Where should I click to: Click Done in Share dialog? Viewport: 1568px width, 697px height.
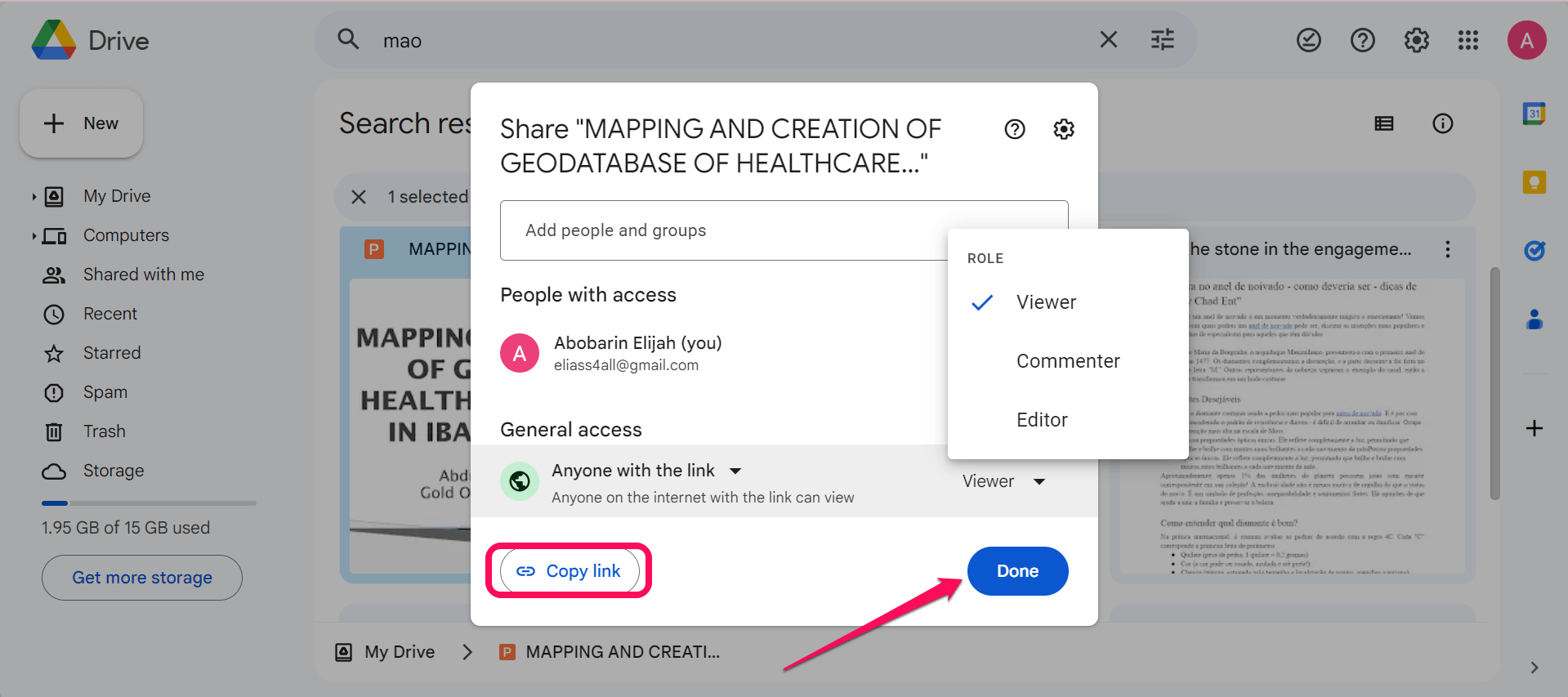pyautogui.click(x=1017, y=571)
